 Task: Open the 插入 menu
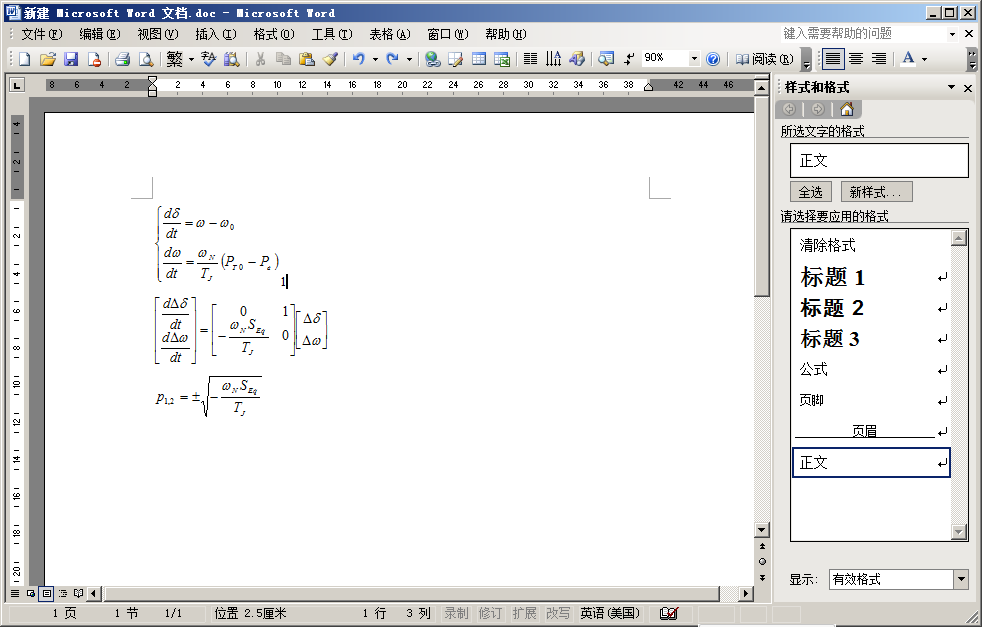[215, 34]
